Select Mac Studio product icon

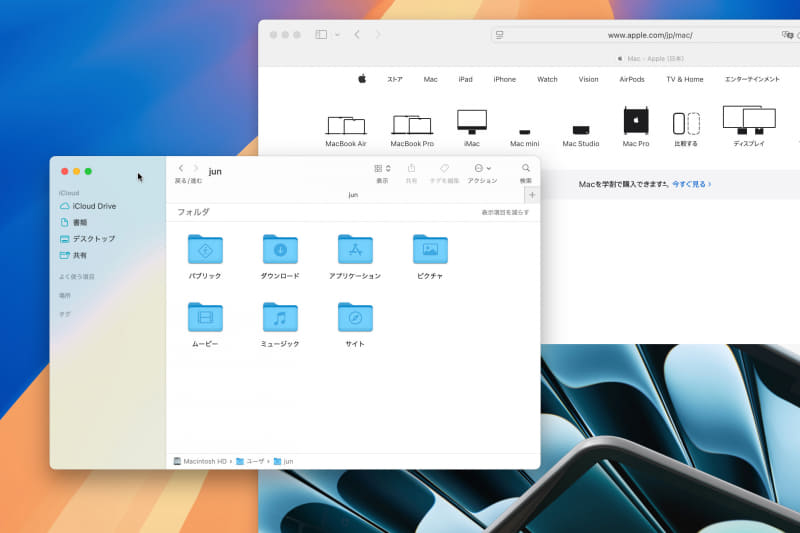[x=581, y=136]
